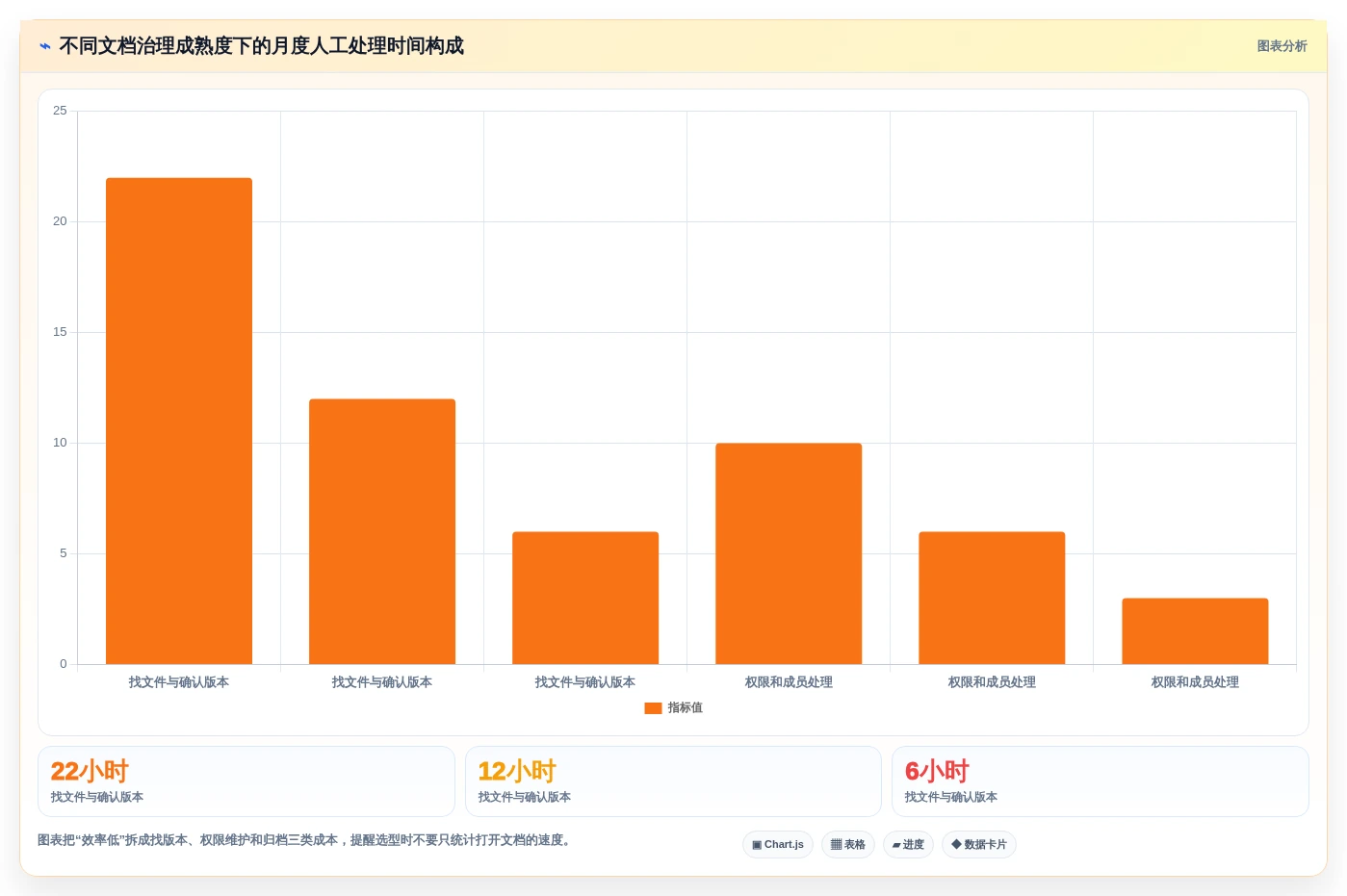Click the blue lightning icon beside the title
This screenshot has height=896, width=1347.
45,46
